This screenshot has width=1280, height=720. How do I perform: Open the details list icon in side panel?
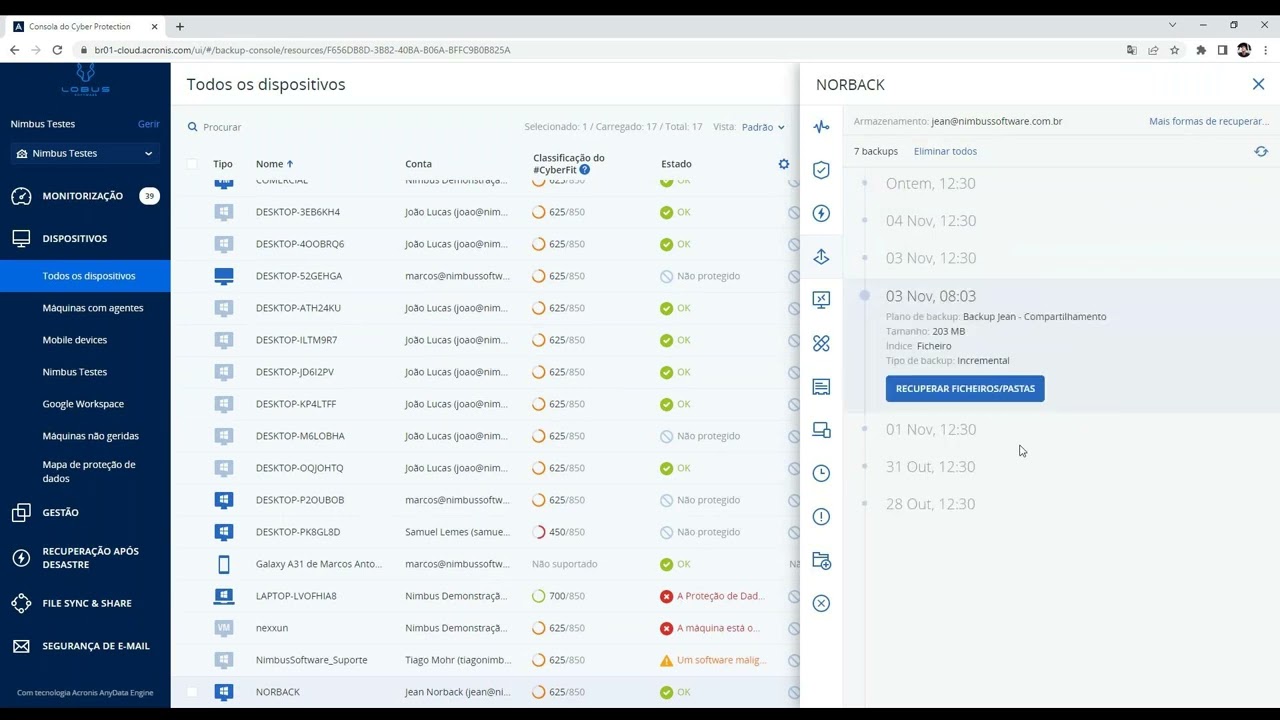[x=821, y=387]
